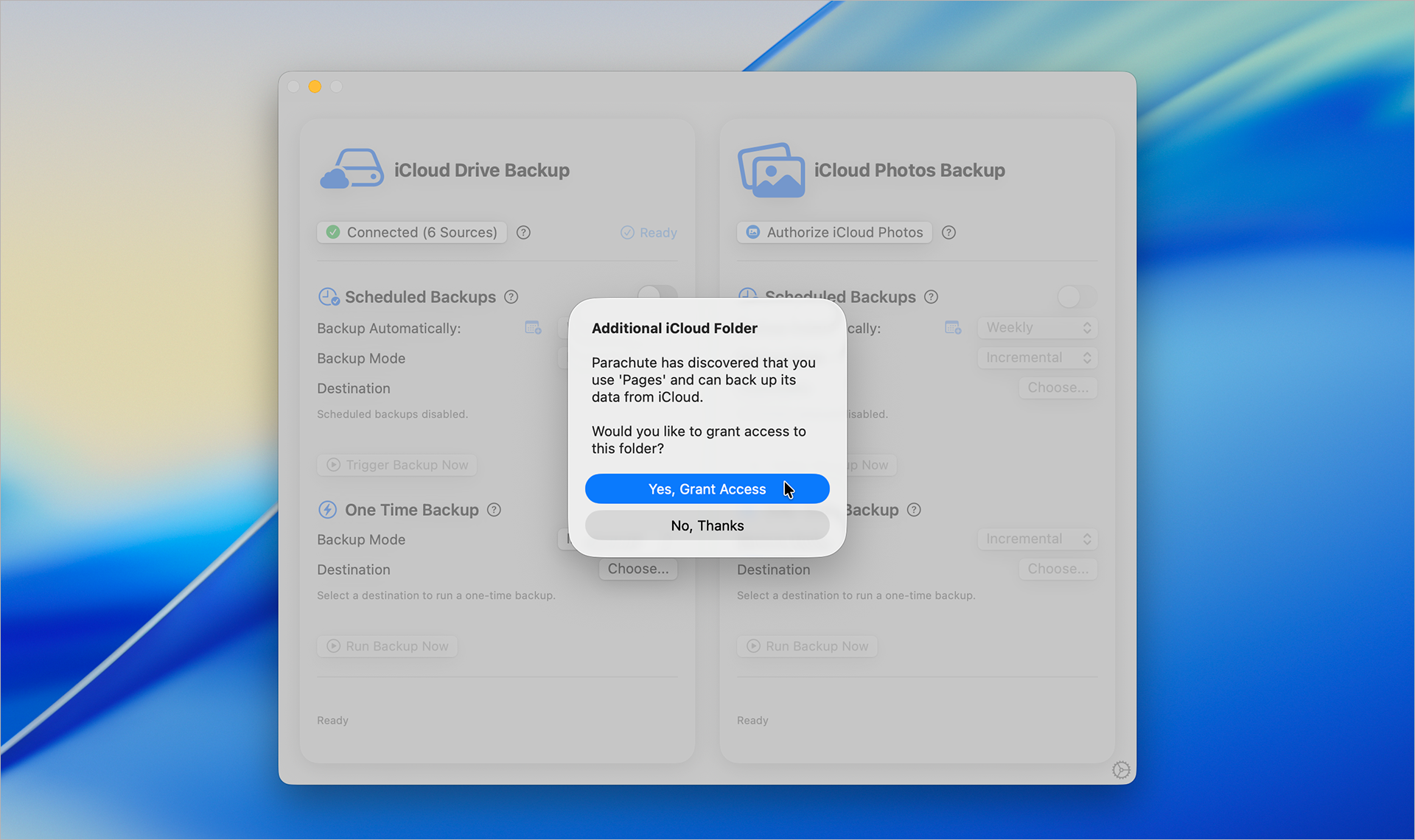The width and height of the screenshot is (1415, 840).
Task: Click Drive Backup Automatically calendar icon
Action: (x=533, y=328)
